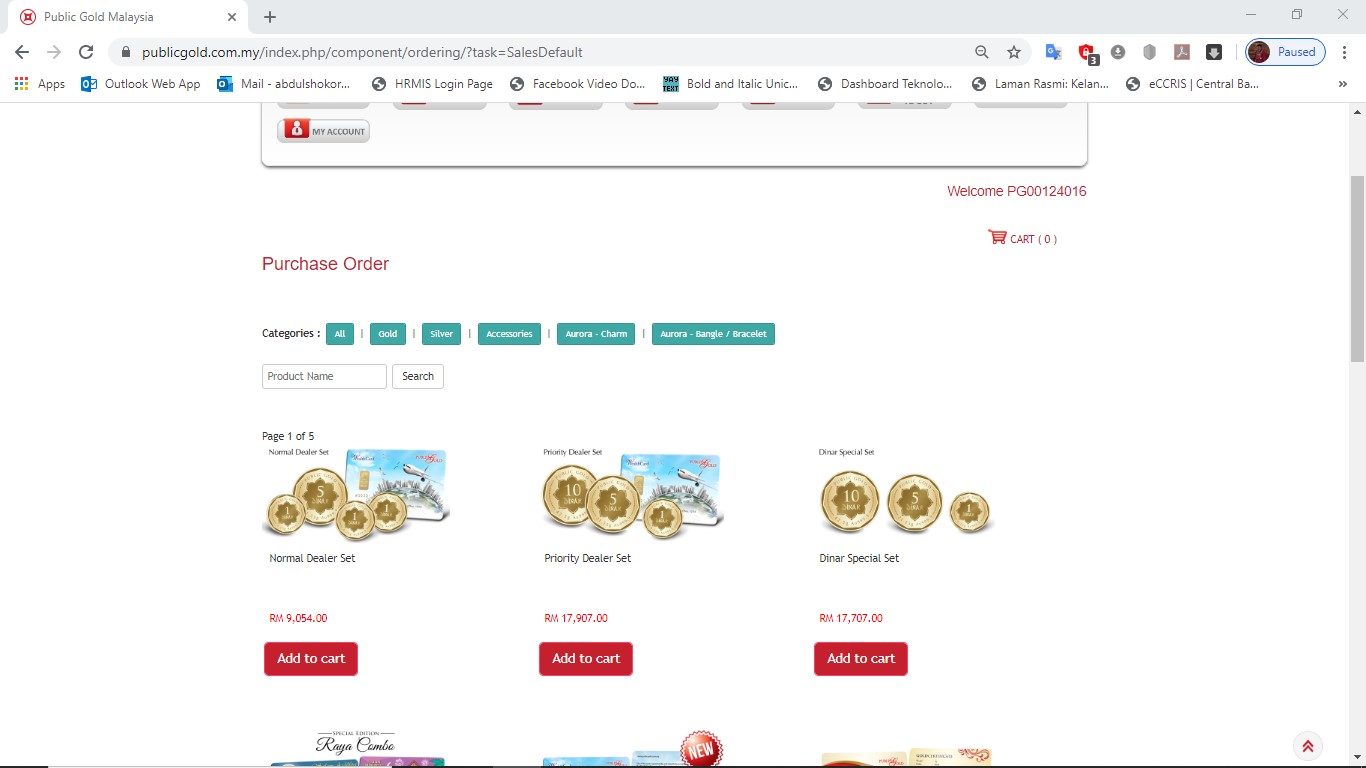Open the Google Translate extension
Image resolution: width=1366 pixels, height=768 pixels.
1053,52
